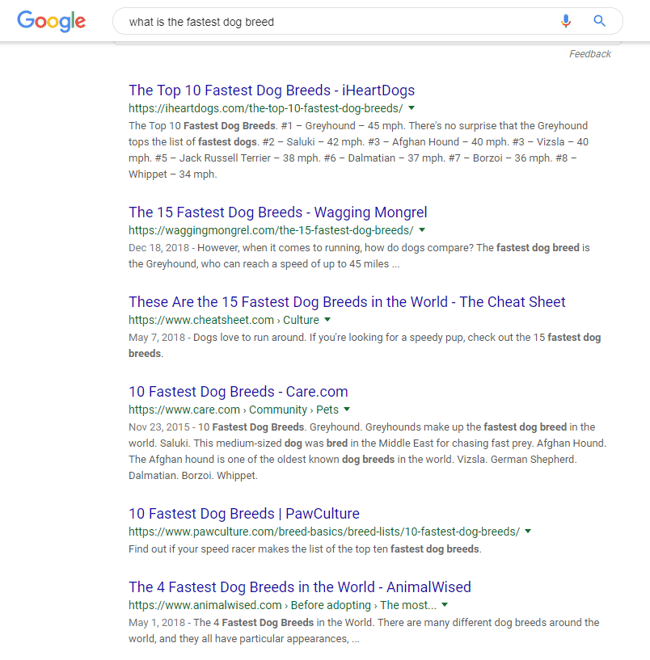Viewport: 650px width, 660px height.
Task: Click the Google logo
Action: (51, 21)
